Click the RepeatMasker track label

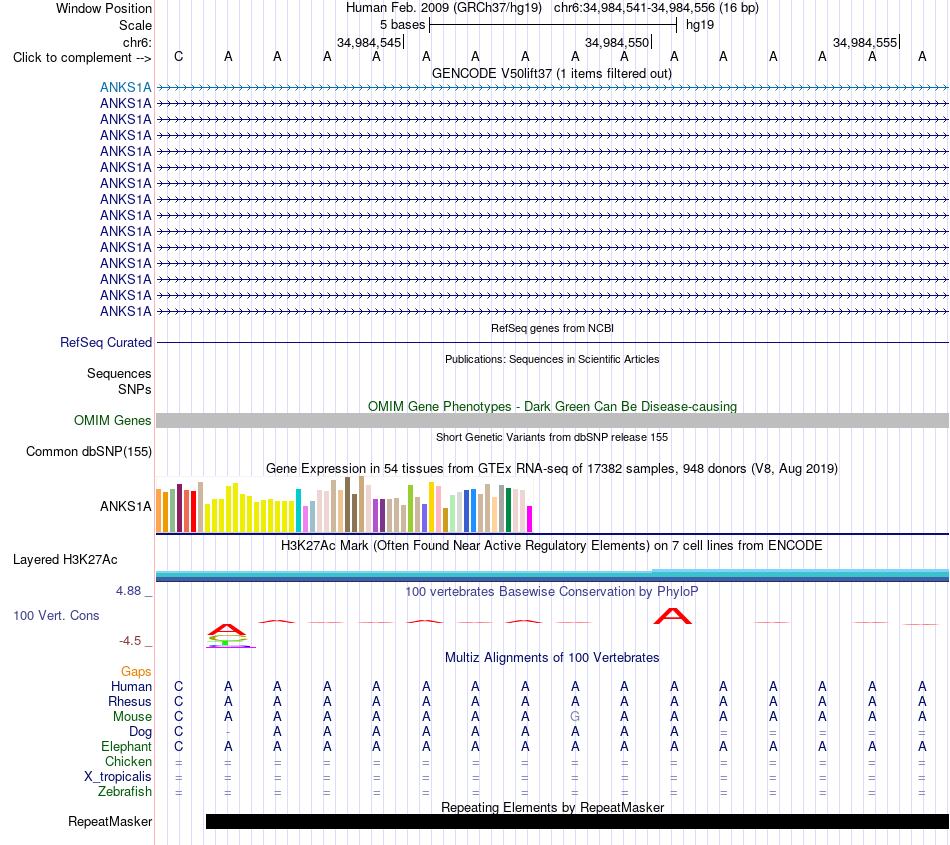[x=110, y=821]
